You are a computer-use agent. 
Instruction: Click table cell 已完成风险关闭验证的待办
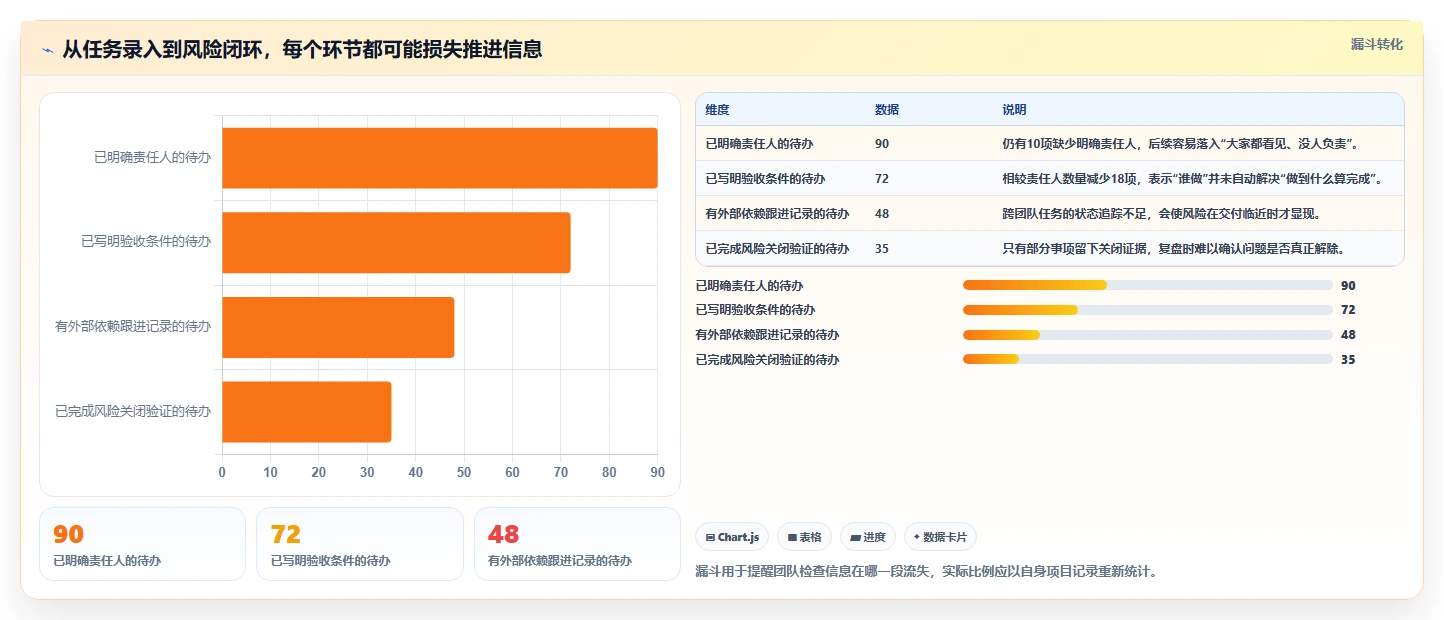pyautogui.click(x=777, y=249)
